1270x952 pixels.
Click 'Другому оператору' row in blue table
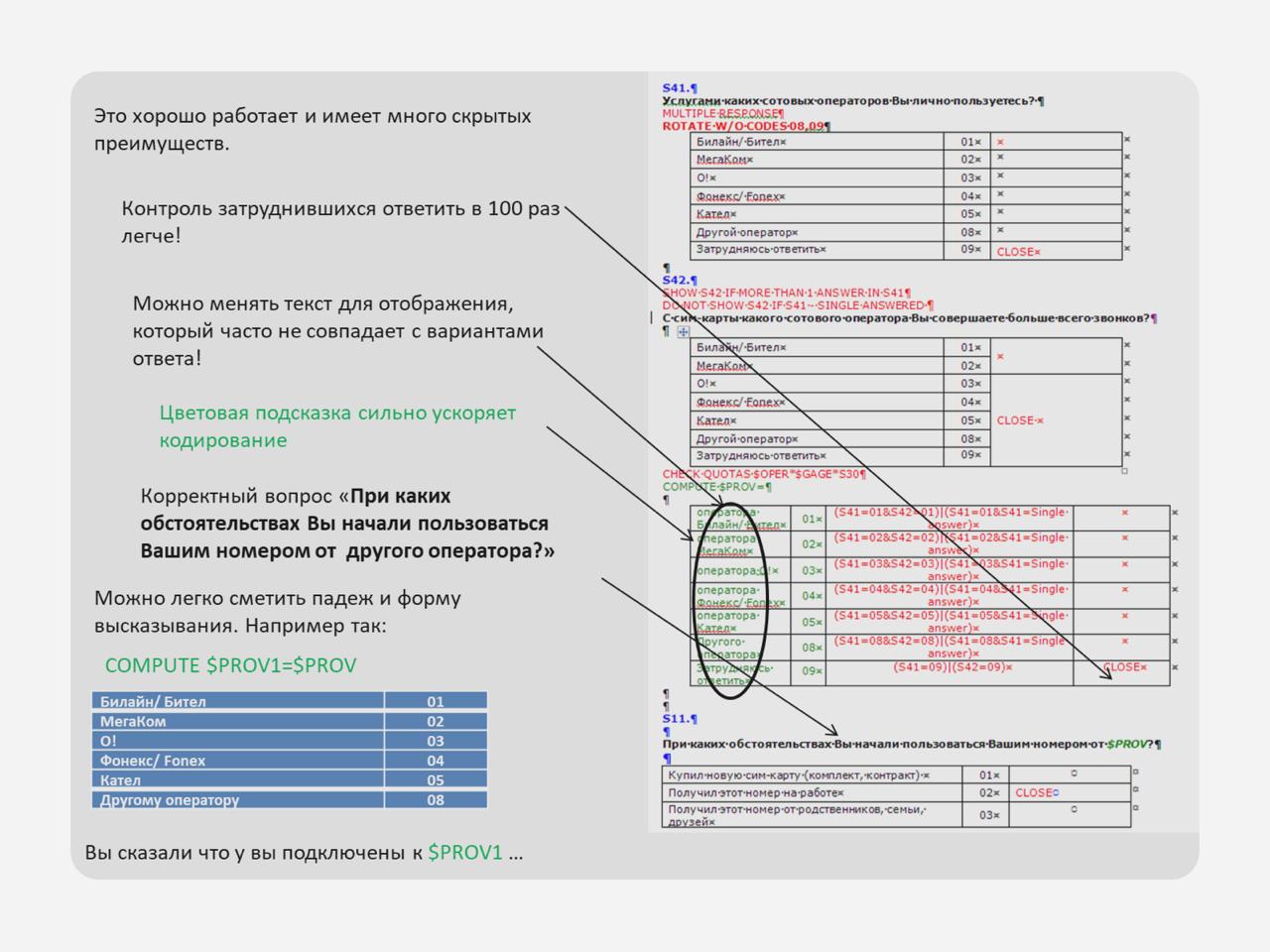click(x=290, y=799)
